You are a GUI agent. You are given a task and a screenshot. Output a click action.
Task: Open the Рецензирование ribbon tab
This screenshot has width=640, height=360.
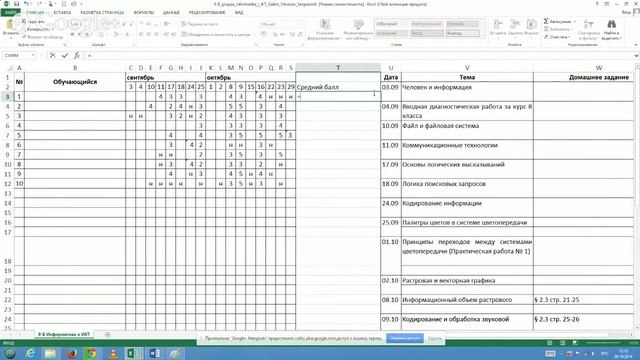[207, 12]
